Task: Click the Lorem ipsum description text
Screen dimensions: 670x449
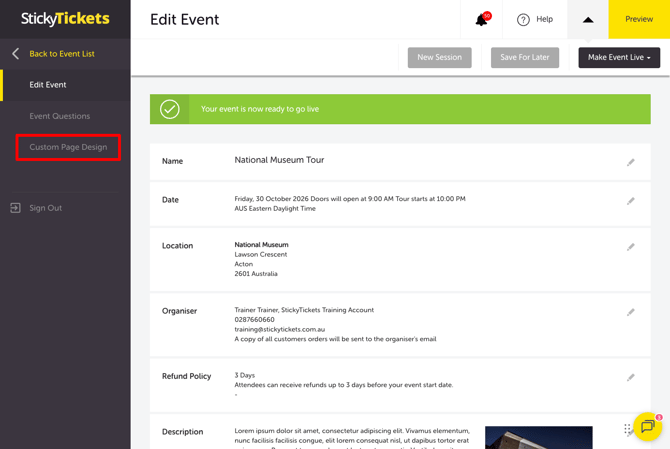Action: 352,440
